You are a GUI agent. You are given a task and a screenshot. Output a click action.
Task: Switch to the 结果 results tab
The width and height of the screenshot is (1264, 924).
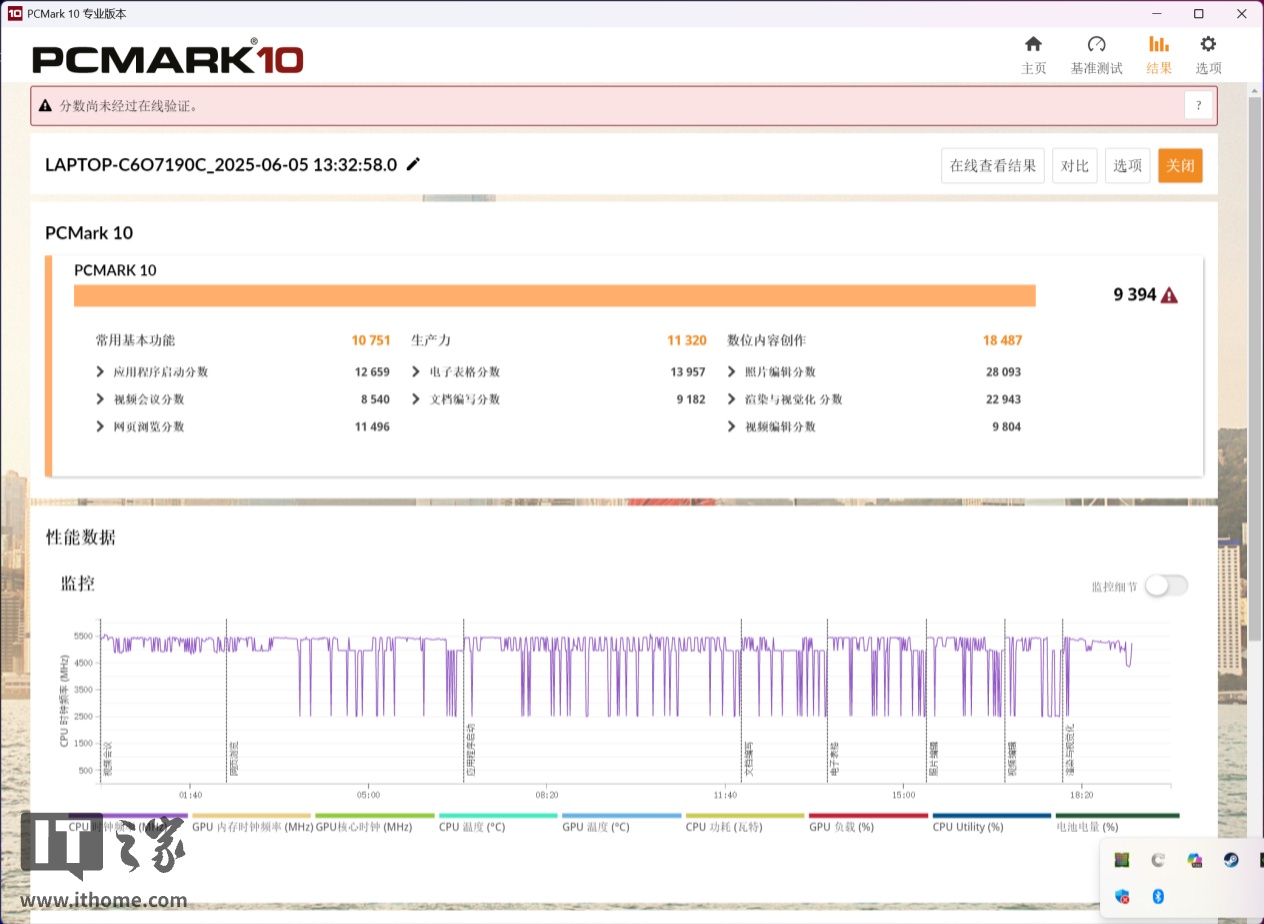1159,54
